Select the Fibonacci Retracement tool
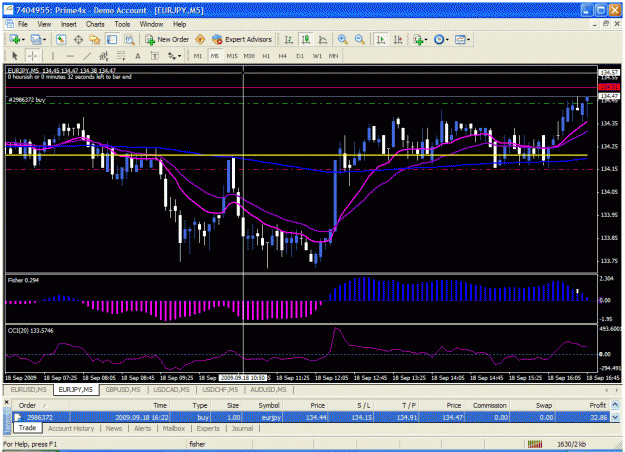 point(121,56)
